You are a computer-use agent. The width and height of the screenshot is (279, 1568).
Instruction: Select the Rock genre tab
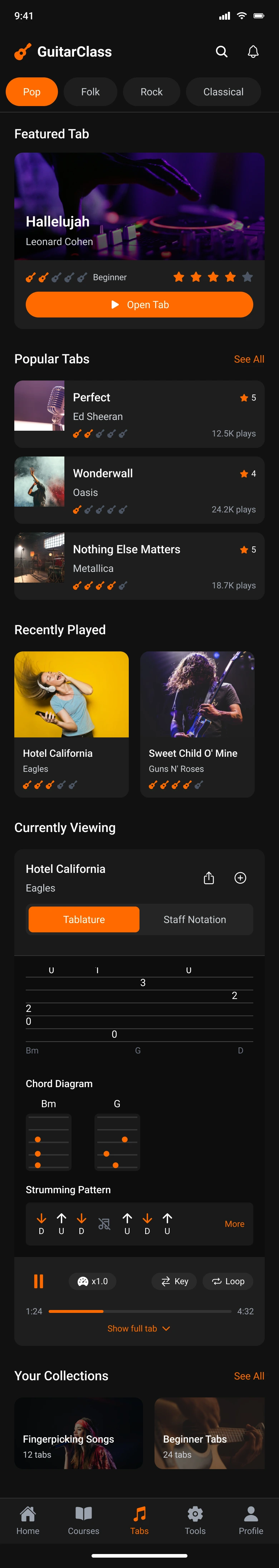coord(151,92)
